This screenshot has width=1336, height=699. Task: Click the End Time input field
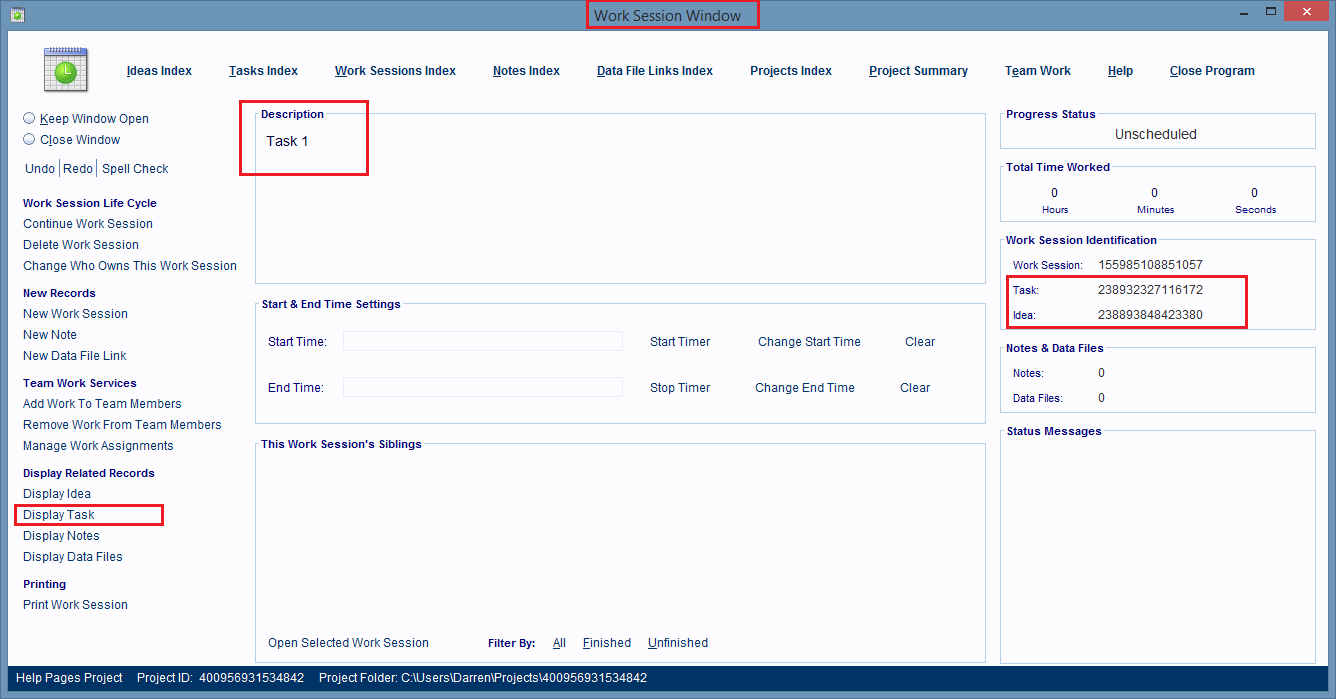pos(483,388)
